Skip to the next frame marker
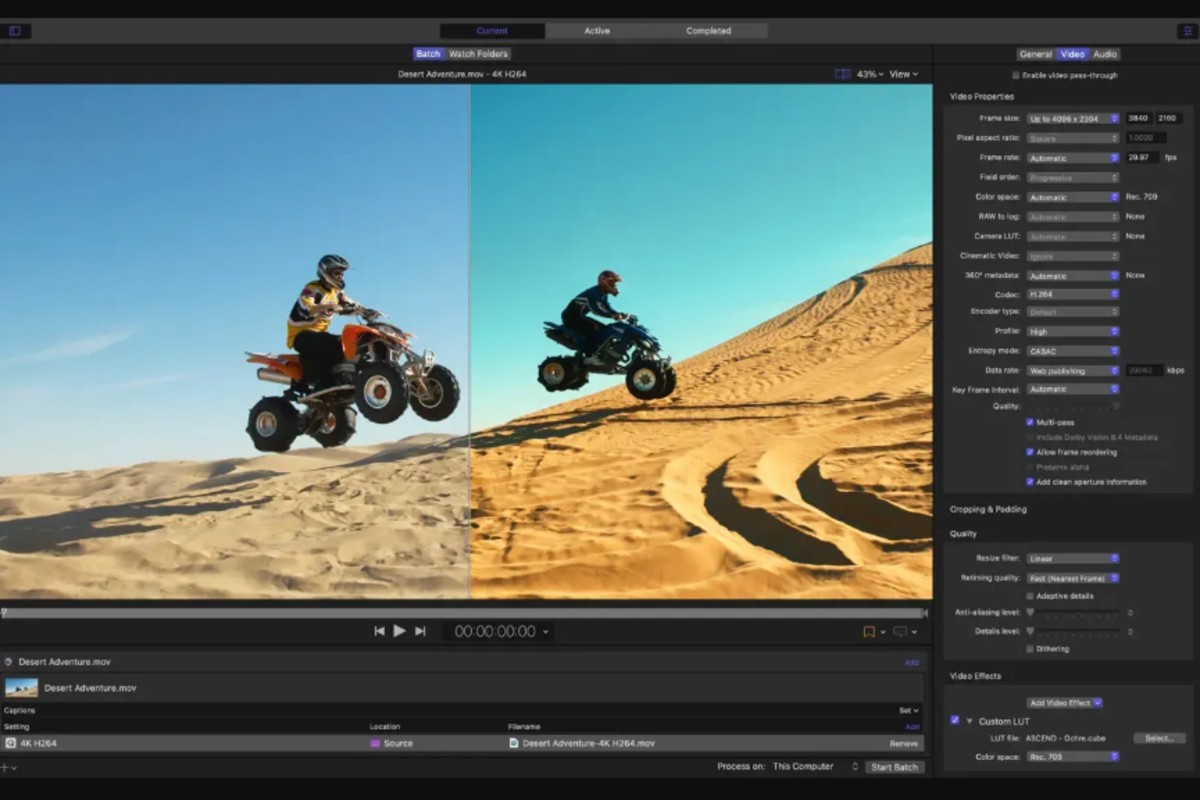The image size is (1200, 800). coord(420,631)
